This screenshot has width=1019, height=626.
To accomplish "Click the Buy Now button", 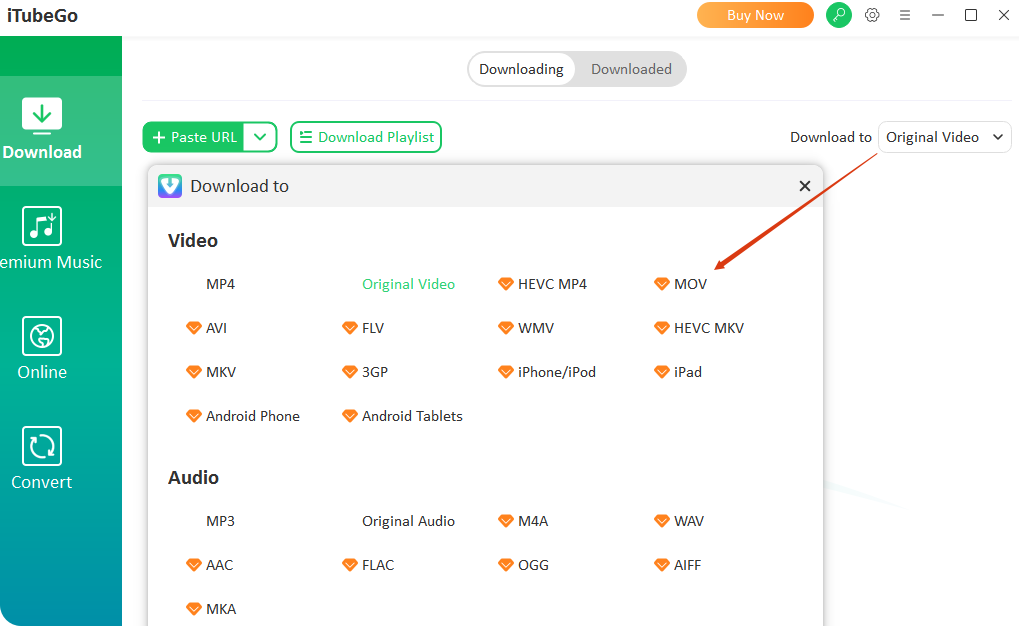I will pyautogui.click(x=755, y=15).
